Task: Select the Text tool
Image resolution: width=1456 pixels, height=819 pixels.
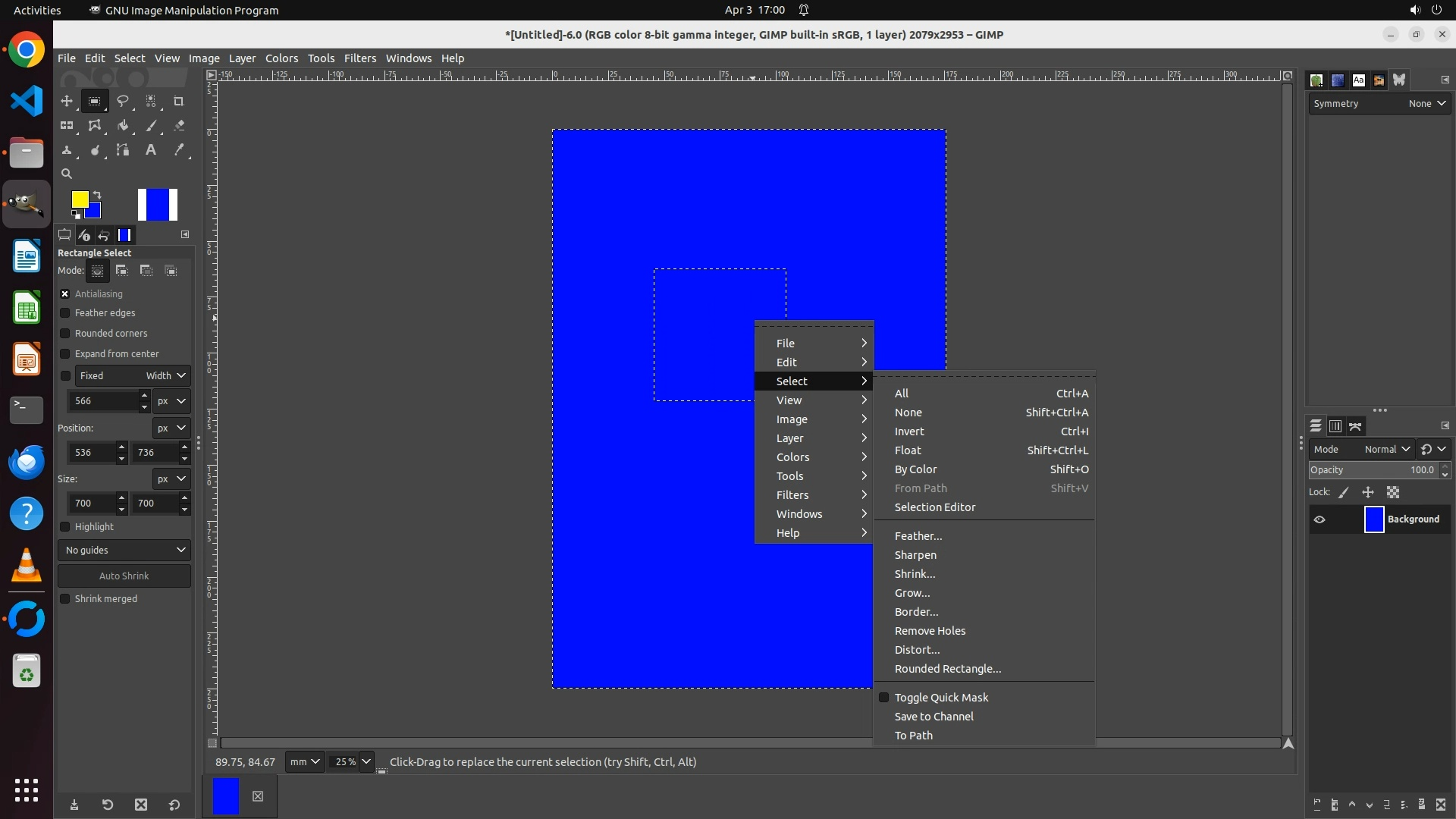Action: point(151,150)
